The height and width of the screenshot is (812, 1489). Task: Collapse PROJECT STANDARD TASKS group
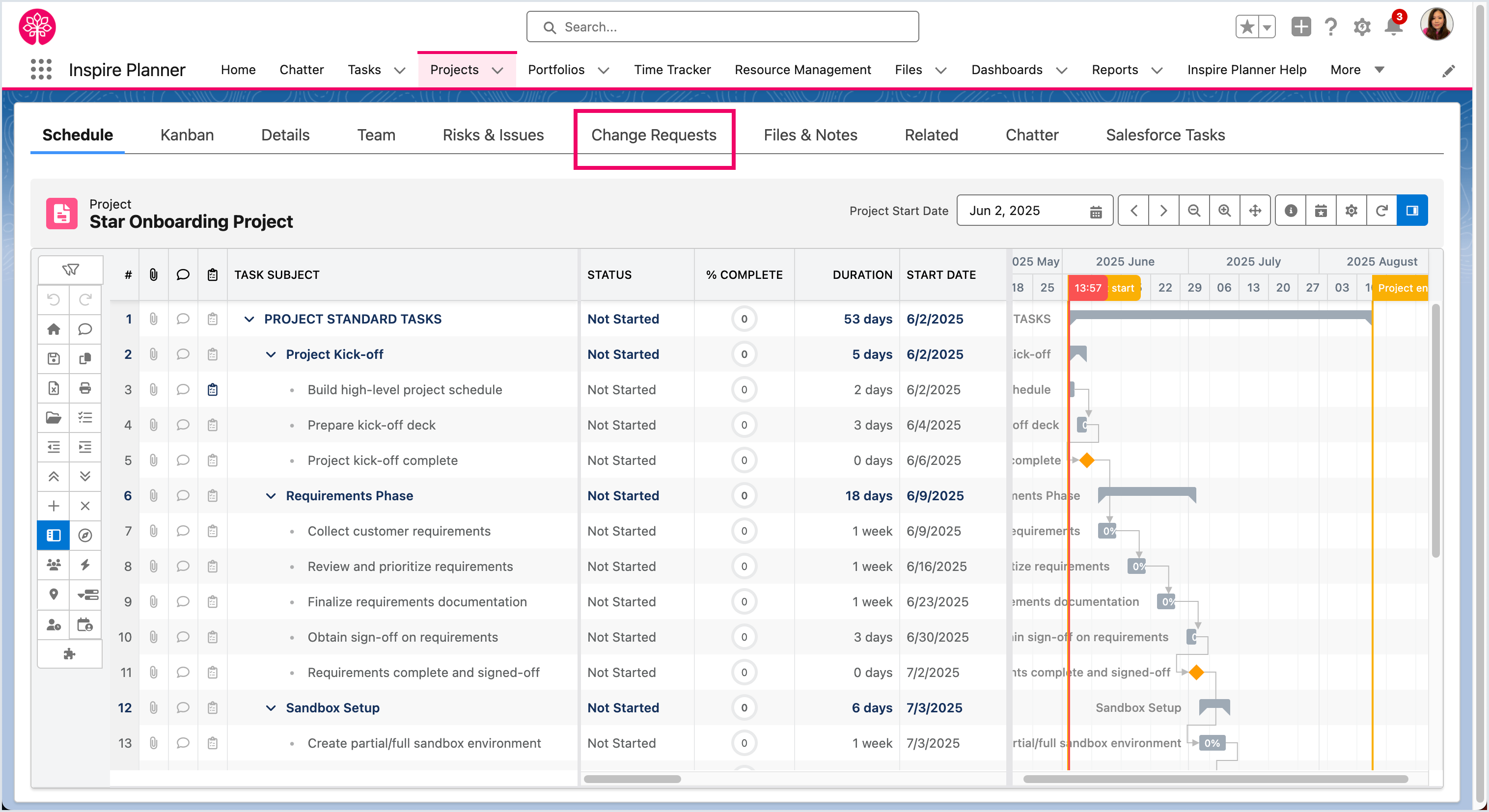pos(249,319)
